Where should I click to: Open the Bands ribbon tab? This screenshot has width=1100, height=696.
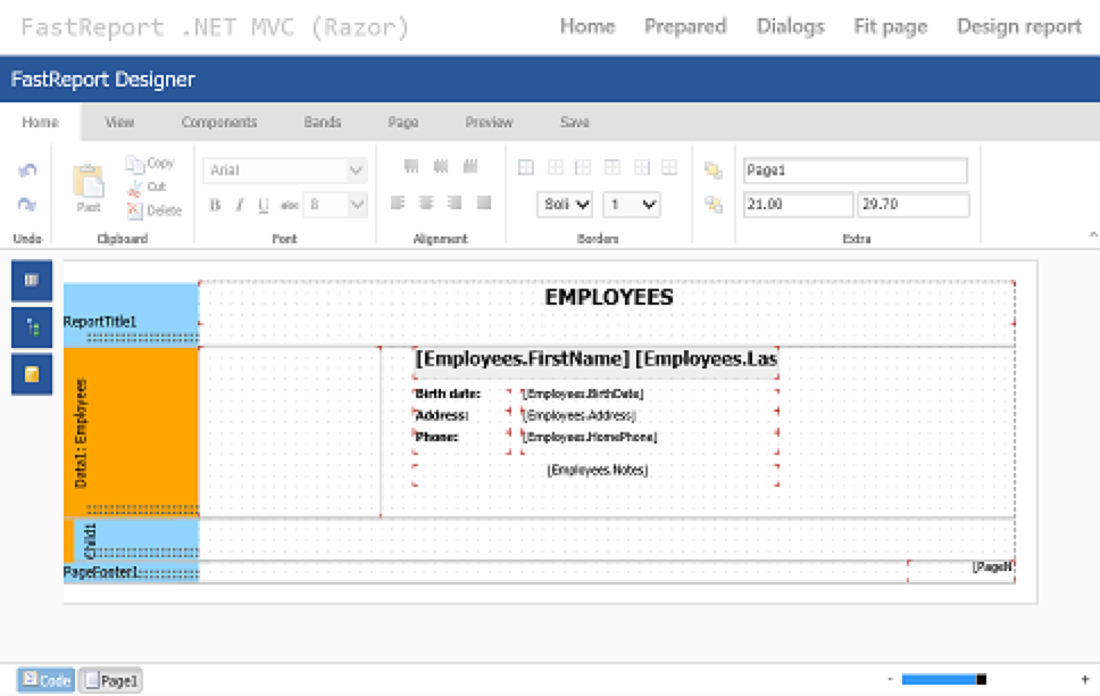point(322,122)
